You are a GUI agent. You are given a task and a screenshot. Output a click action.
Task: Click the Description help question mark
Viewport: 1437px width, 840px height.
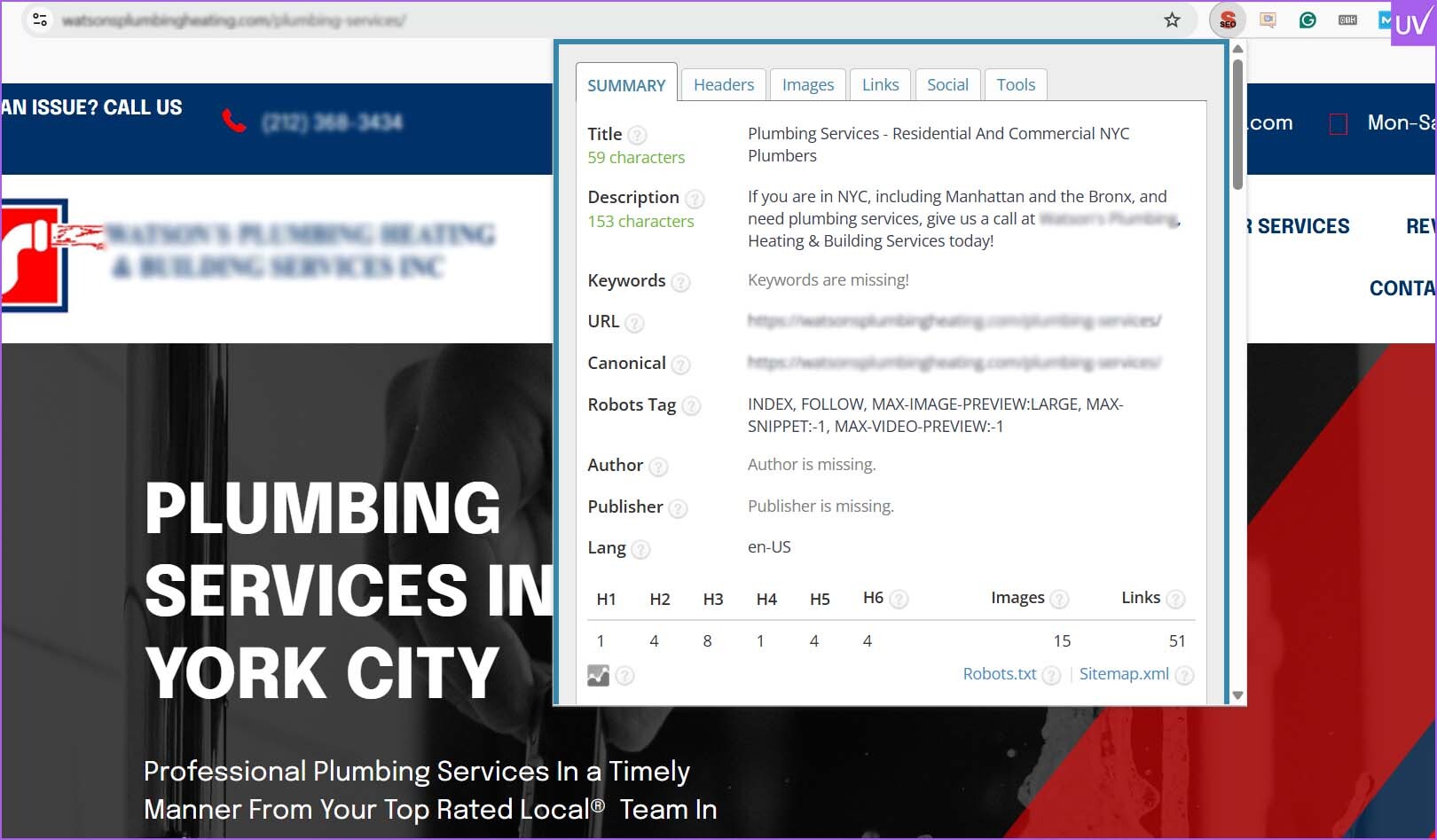(695, 199)
